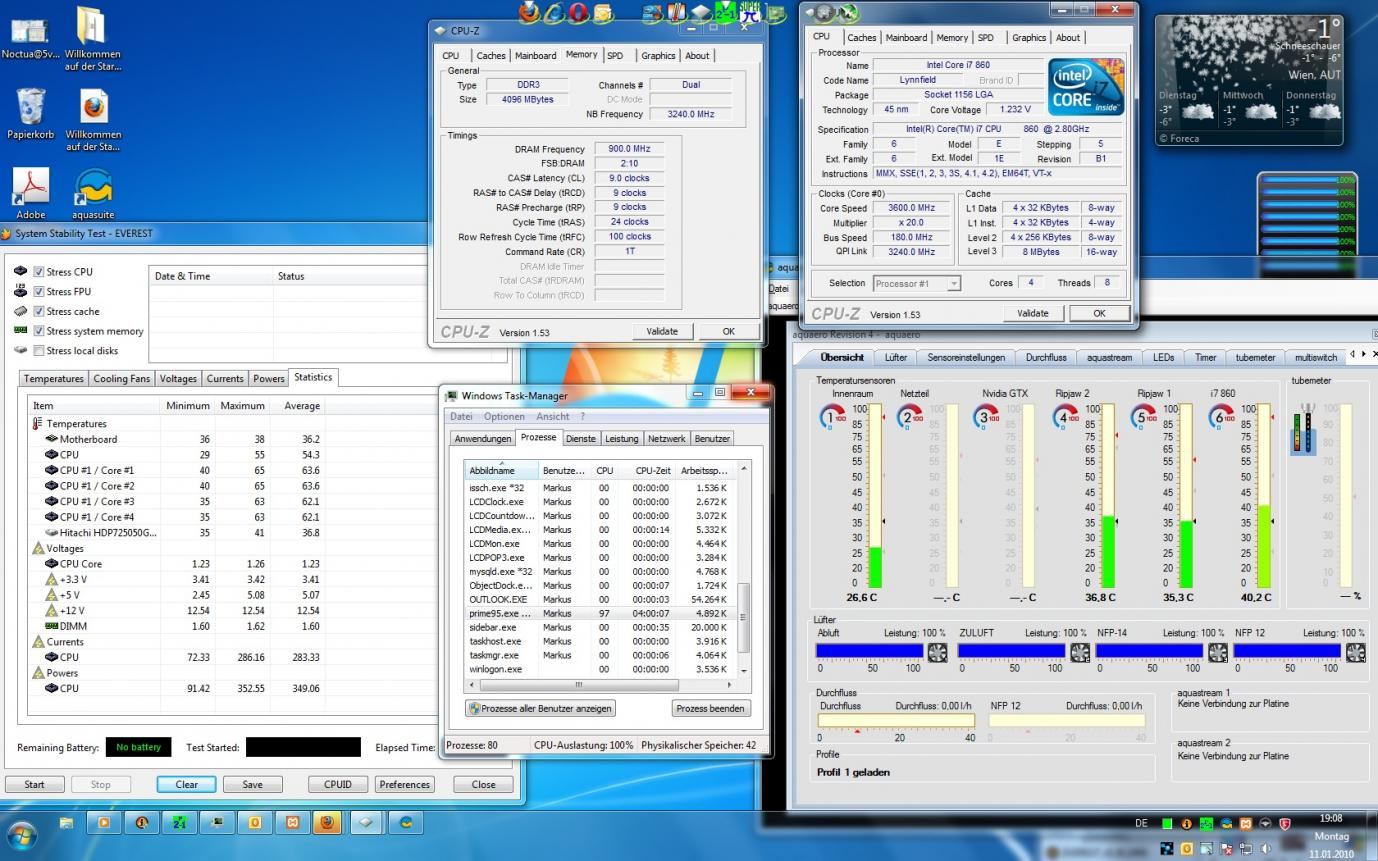1378x861 pixels.
Task: Click clock and date in taskbar
Action: (x=1331, y=836)
